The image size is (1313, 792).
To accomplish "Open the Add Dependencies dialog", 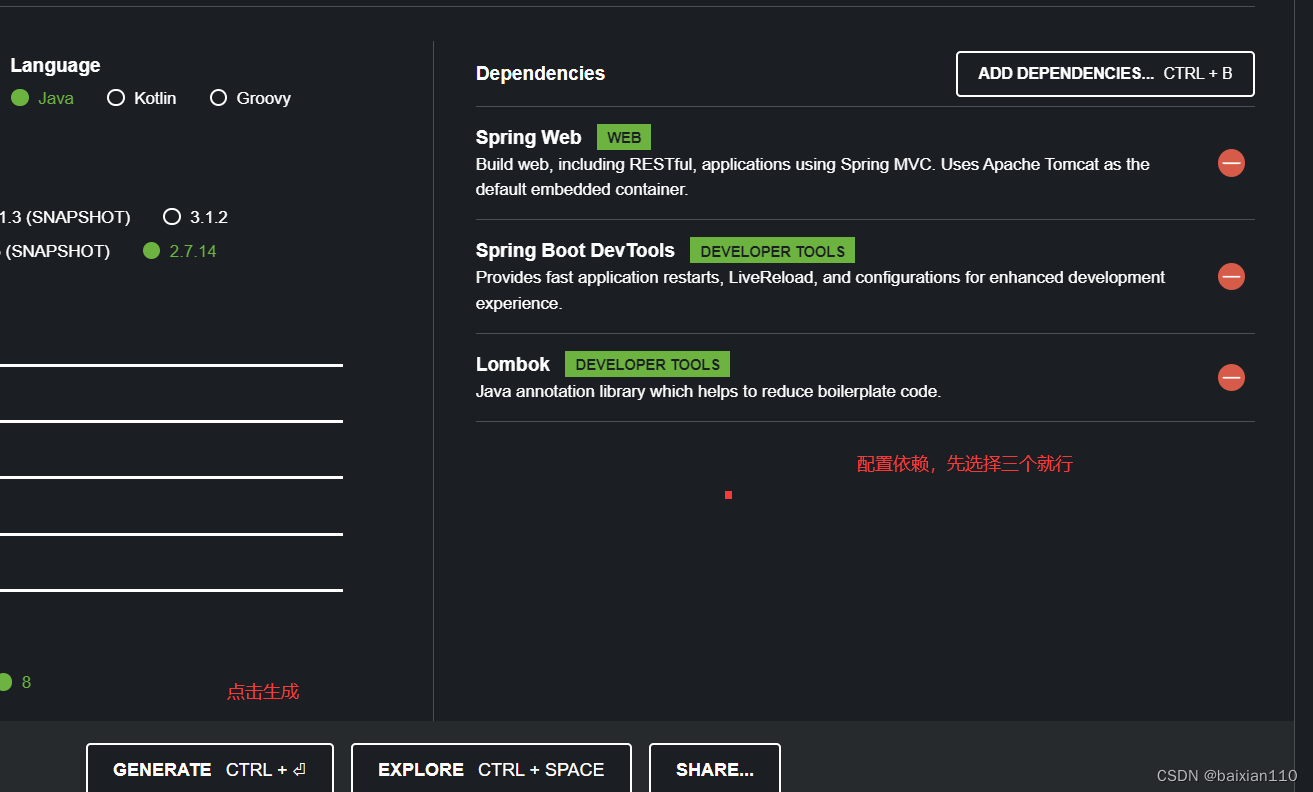I will click(1105, 74).
